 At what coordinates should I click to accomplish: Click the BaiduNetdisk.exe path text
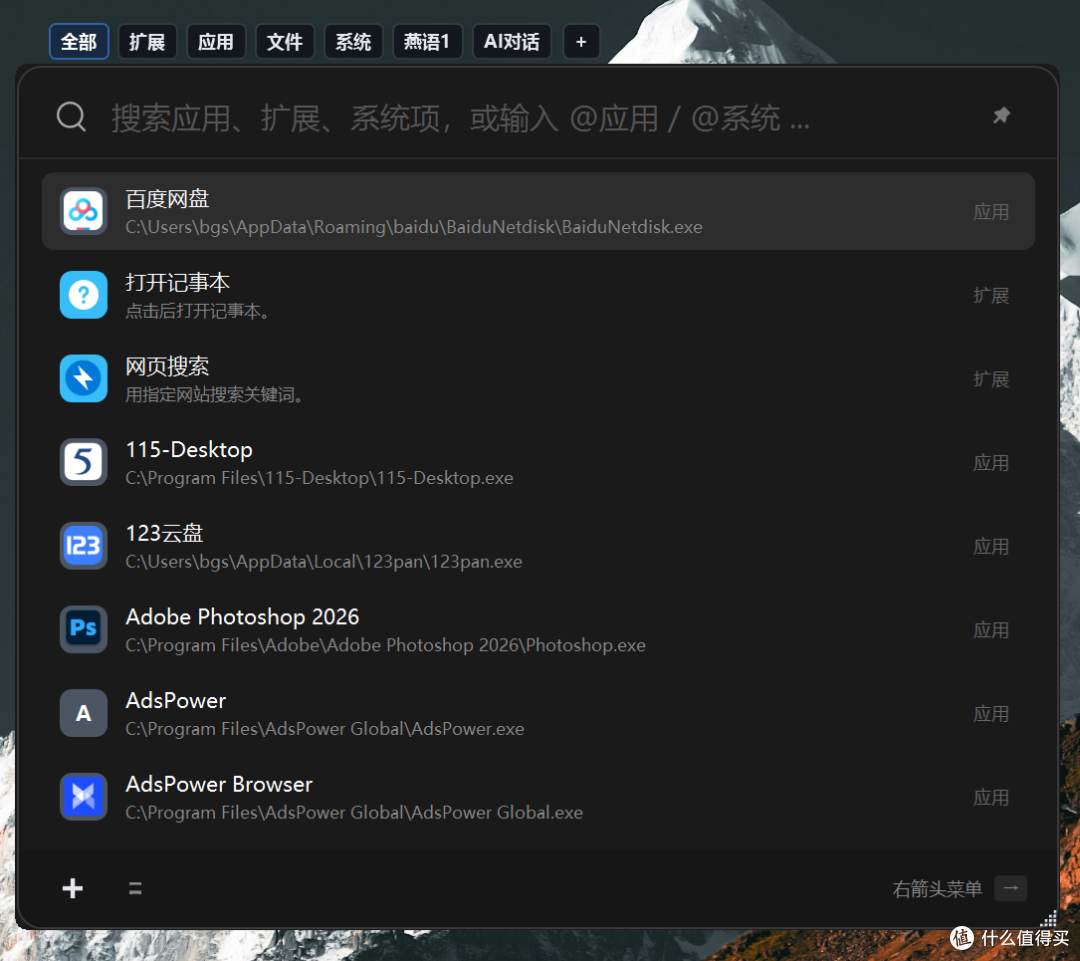[414, 227]
